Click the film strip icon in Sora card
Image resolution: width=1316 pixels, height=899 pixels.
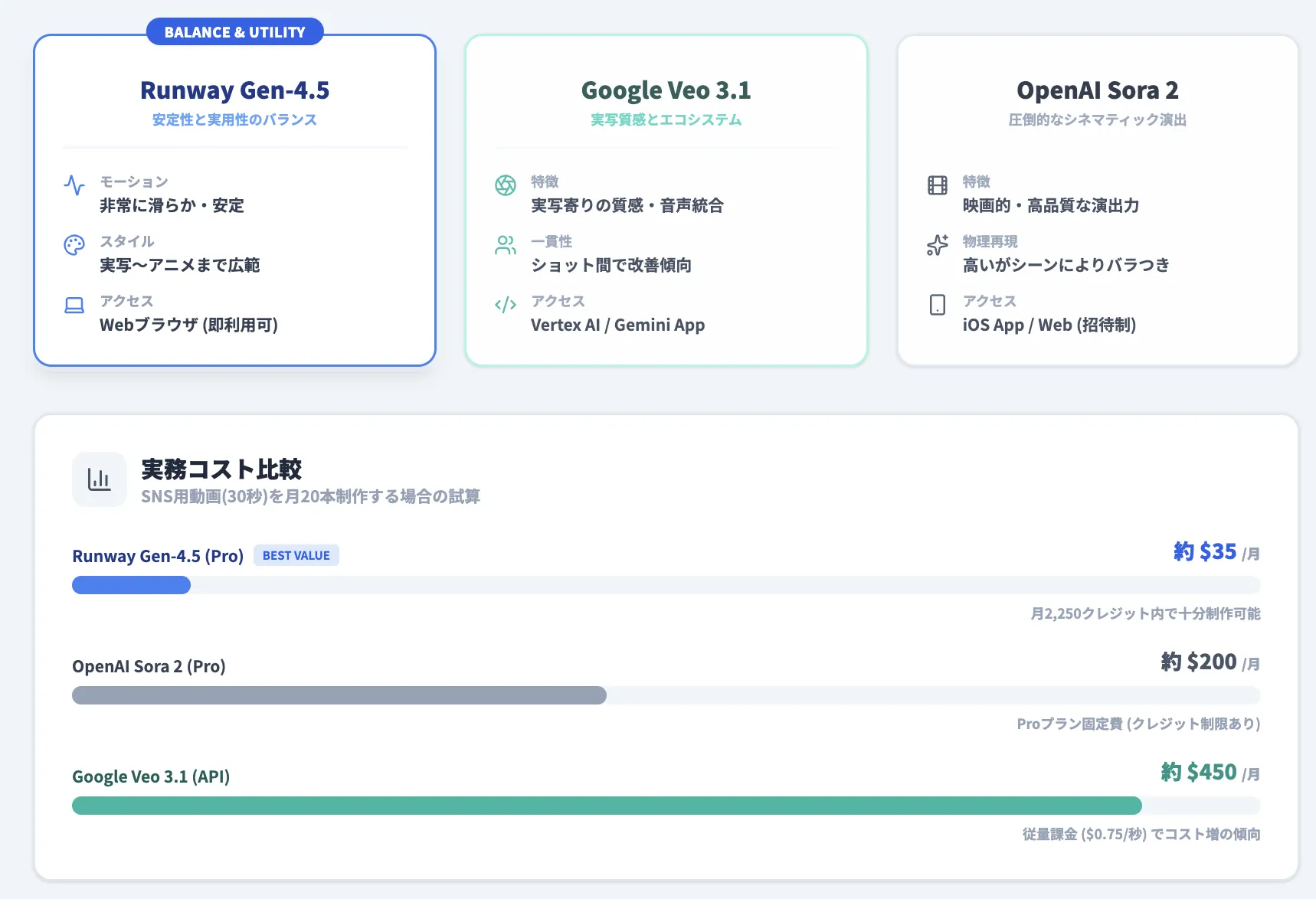click(x=938, y=185)
